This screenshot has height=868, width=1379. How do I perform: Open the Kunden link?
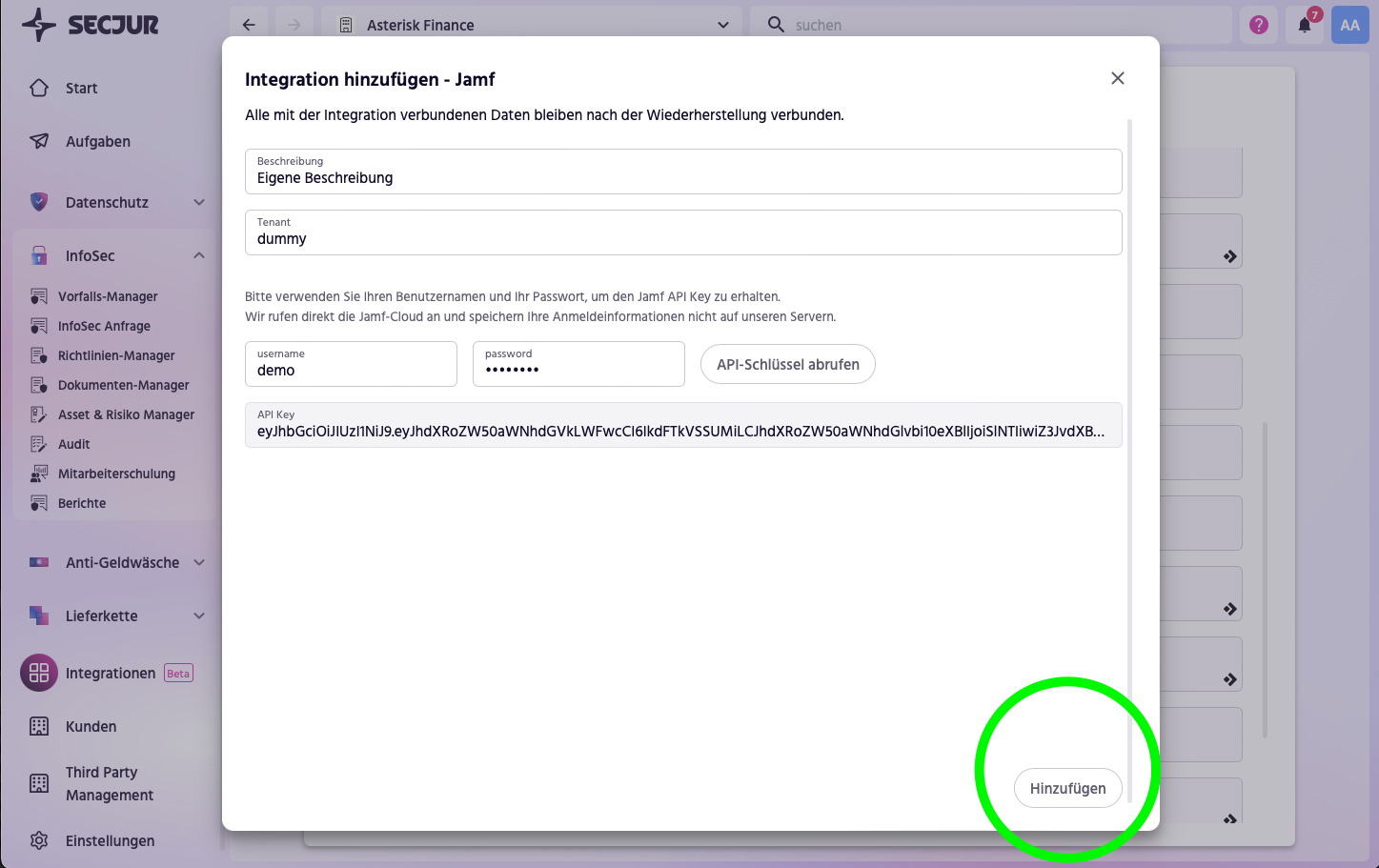click(91, 726)
